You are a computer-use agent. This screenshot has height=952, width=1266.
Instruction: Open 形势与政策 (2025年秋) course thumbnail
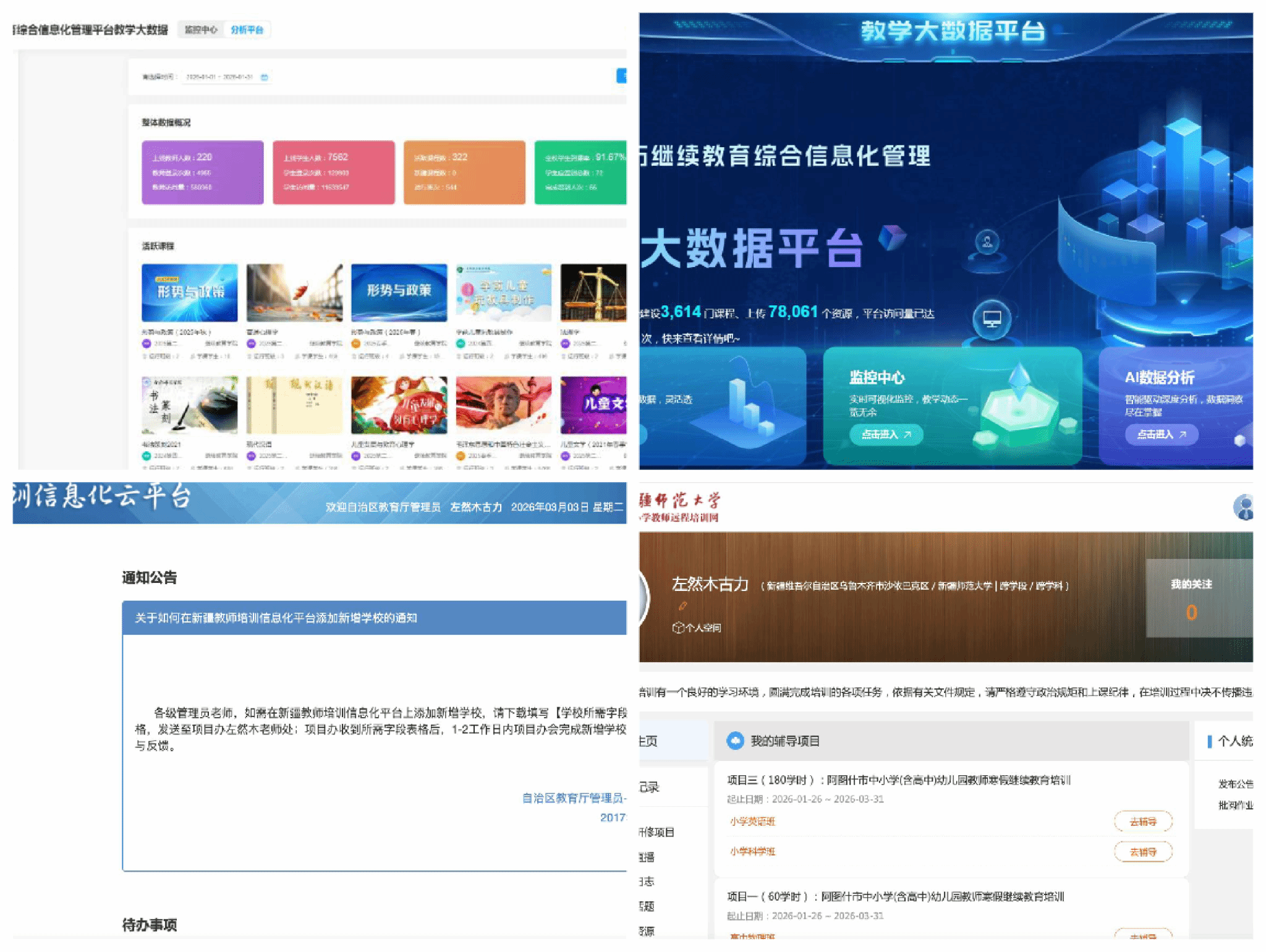189,292
